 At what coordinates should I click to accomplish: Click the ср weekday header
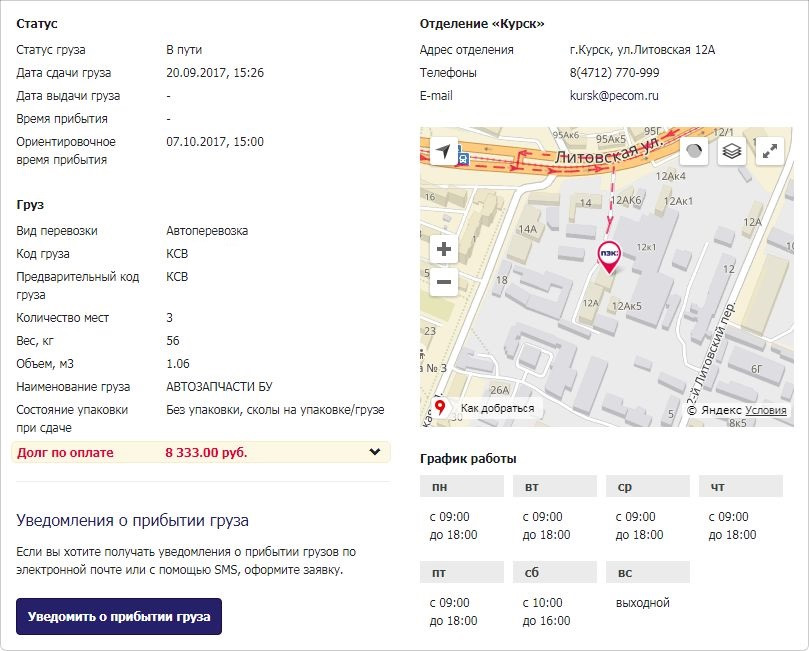point(648,486)
